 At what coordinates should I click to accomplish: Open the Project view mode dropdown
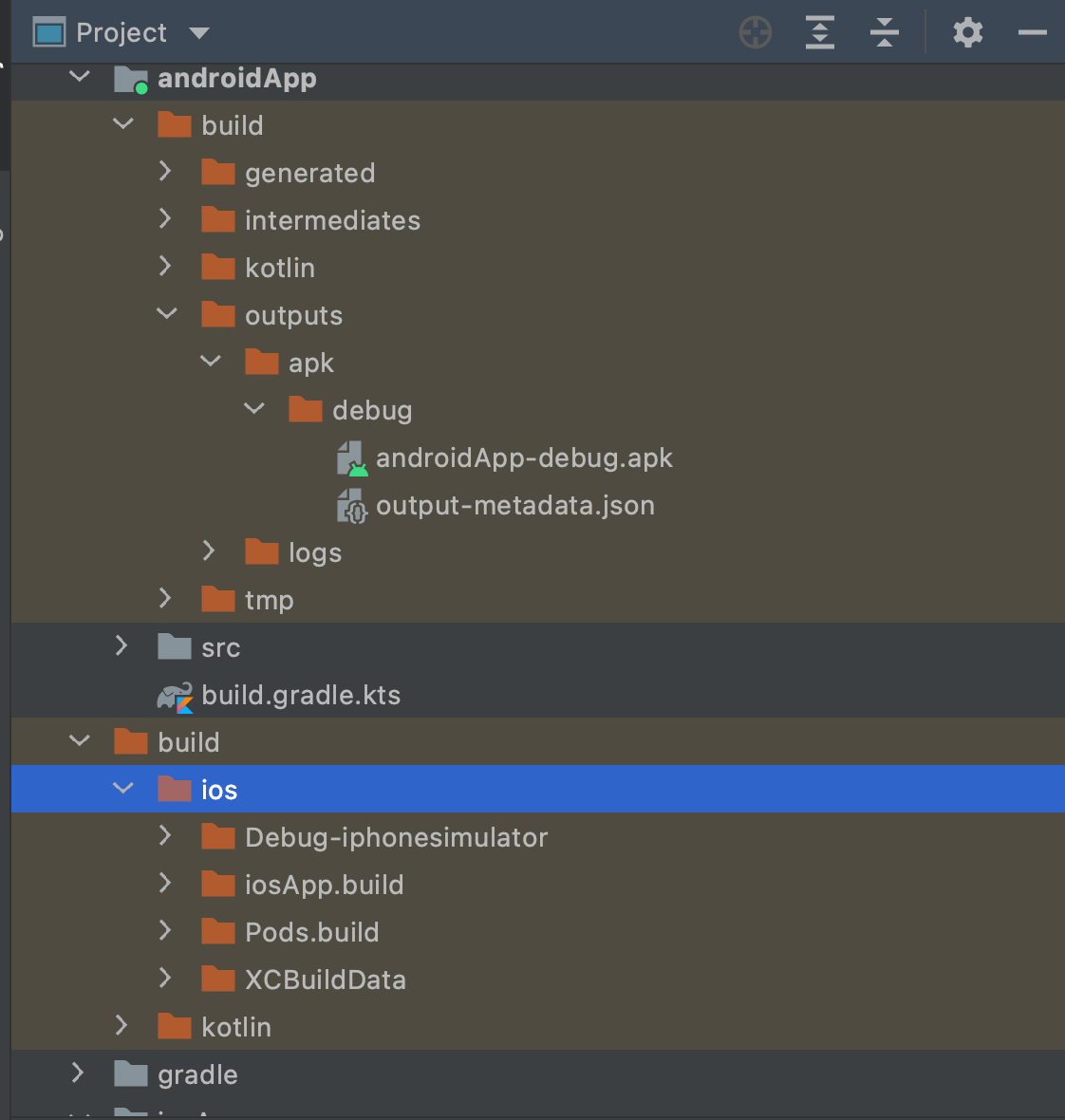(x=198, y=31)
